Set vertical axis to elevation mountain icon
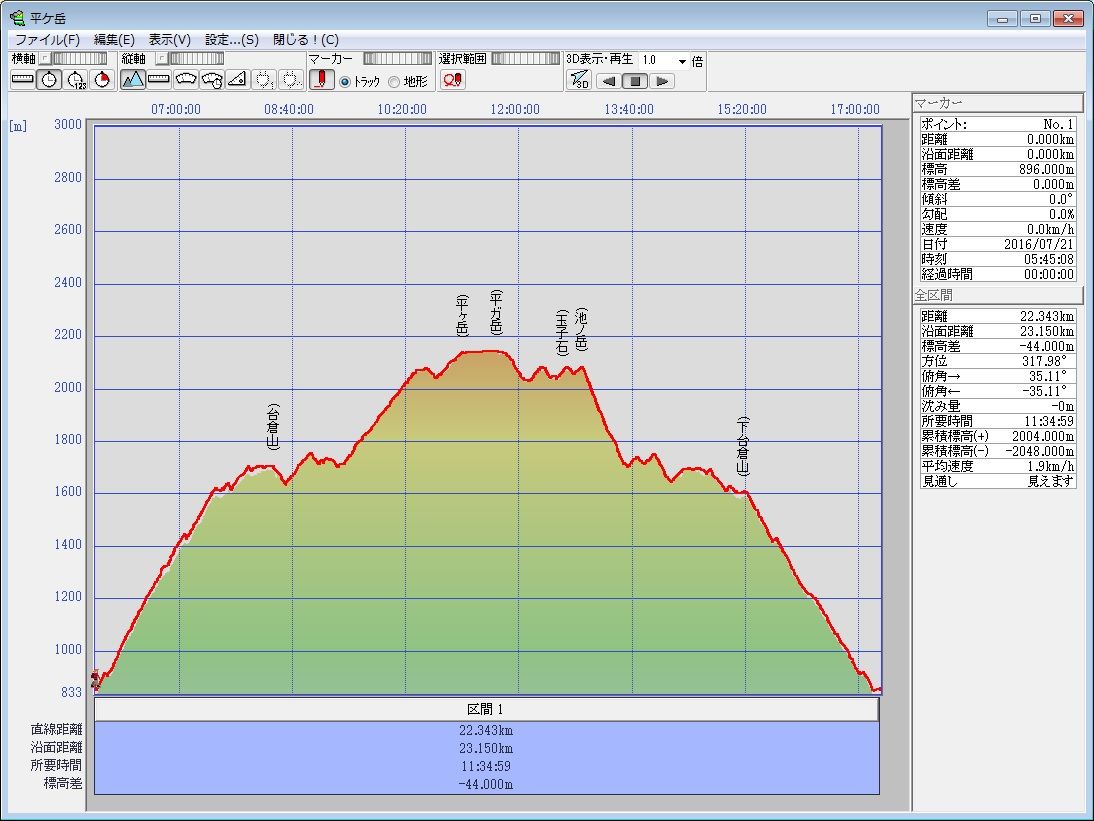 click(x=133, y=80)
